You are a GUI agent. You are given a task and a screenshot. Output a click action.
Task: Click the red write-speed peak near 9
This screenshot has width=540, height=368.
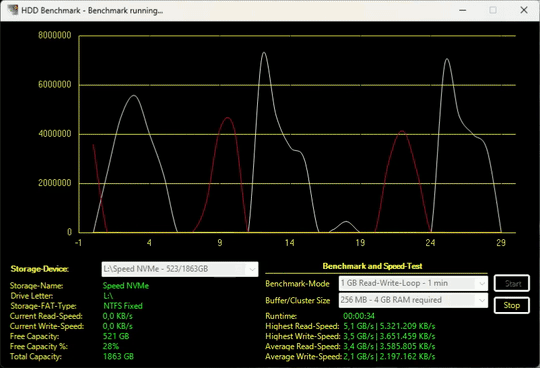227,118
